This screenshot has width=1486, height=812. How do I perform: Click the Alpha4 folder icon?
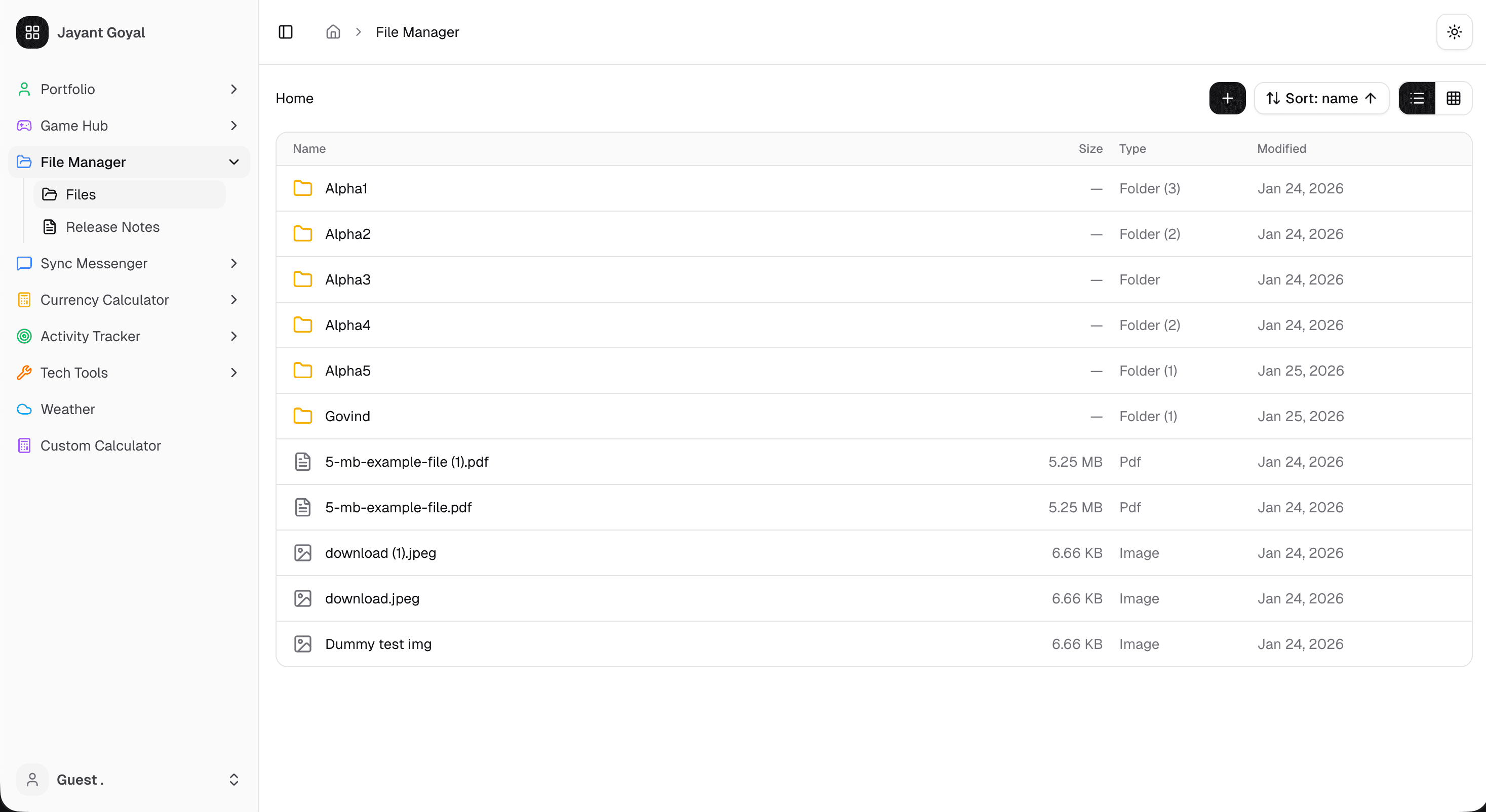[x=303, y=324]
